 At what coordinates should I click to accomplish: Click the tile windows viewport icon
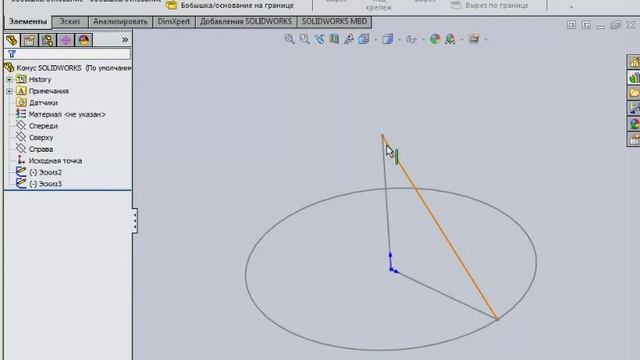571,25
